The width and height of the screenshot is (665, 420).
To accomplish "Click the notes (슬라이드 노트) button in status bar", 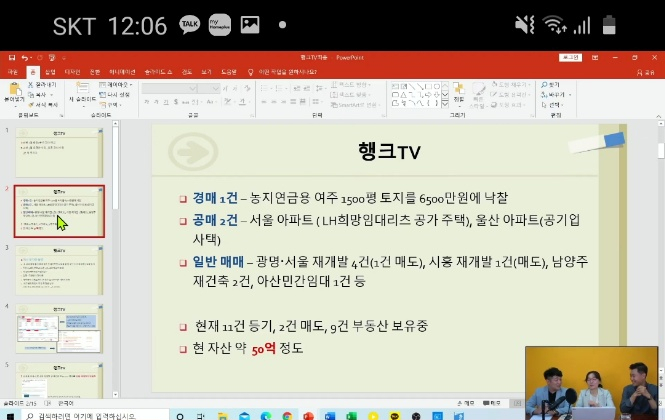I will click(466, 403).
